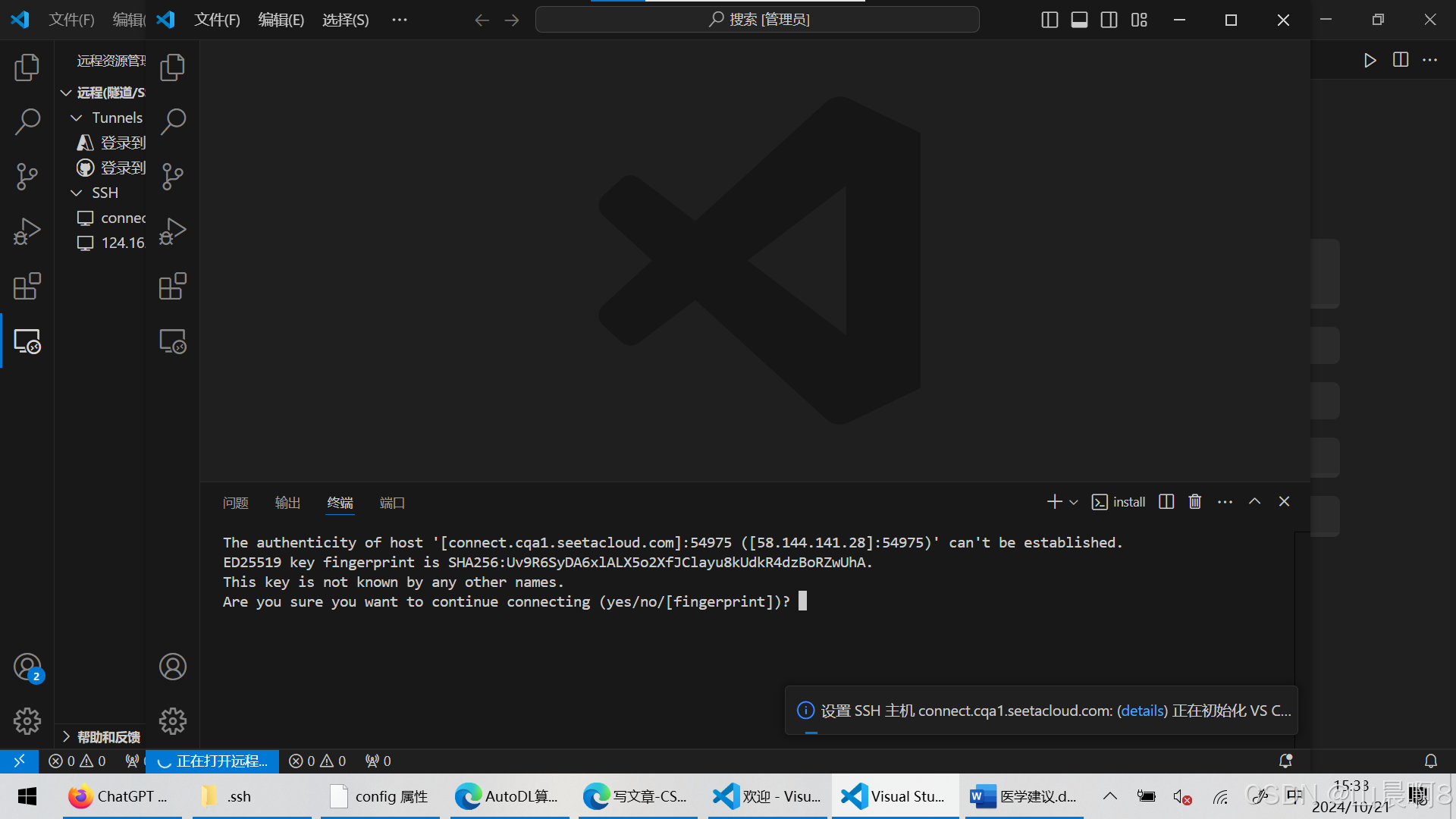Open the Windows Start menu

pos(27,796)
